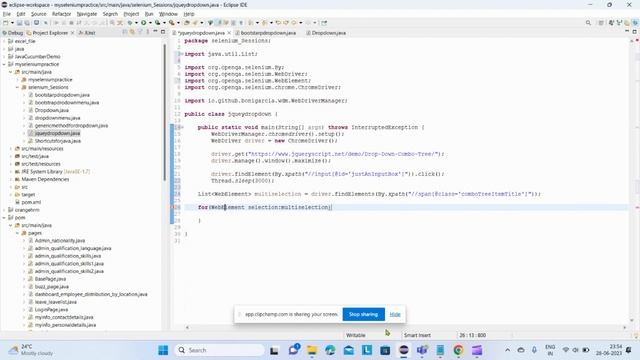Open the Window menu
Image resolution: width=640 pixels, height=360 pixels.
coord(168,14)
